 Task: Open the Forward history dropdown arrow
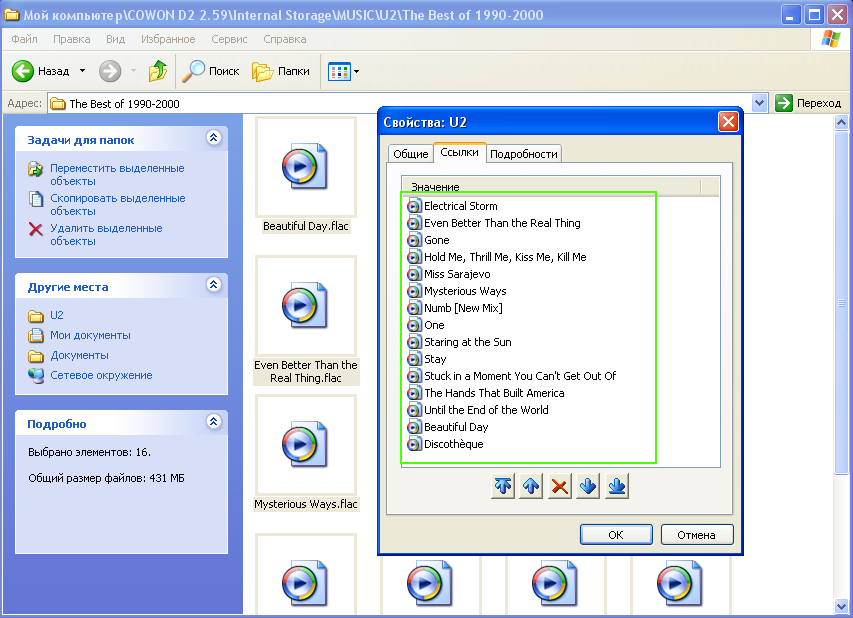133,71
